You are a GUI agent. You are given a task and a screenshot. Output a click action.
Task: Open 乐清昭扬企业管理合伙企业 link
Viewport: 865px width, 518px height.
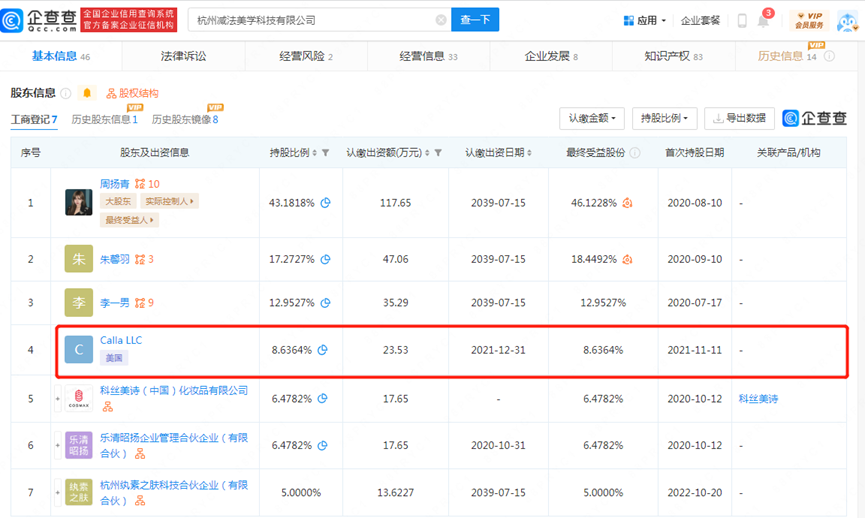(x=174, y=446)
